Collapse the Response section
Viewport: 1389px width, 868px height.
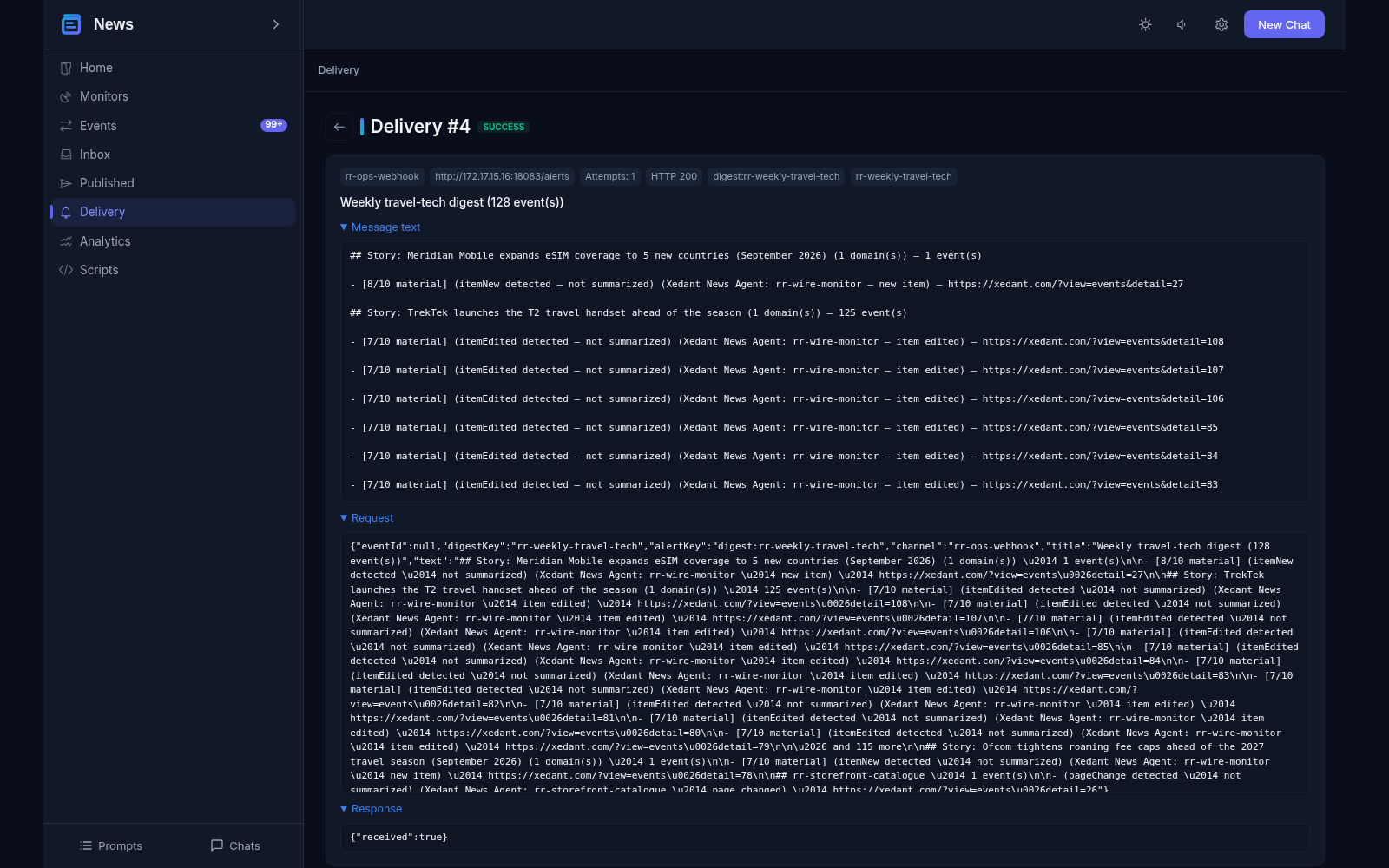(372, 809)
